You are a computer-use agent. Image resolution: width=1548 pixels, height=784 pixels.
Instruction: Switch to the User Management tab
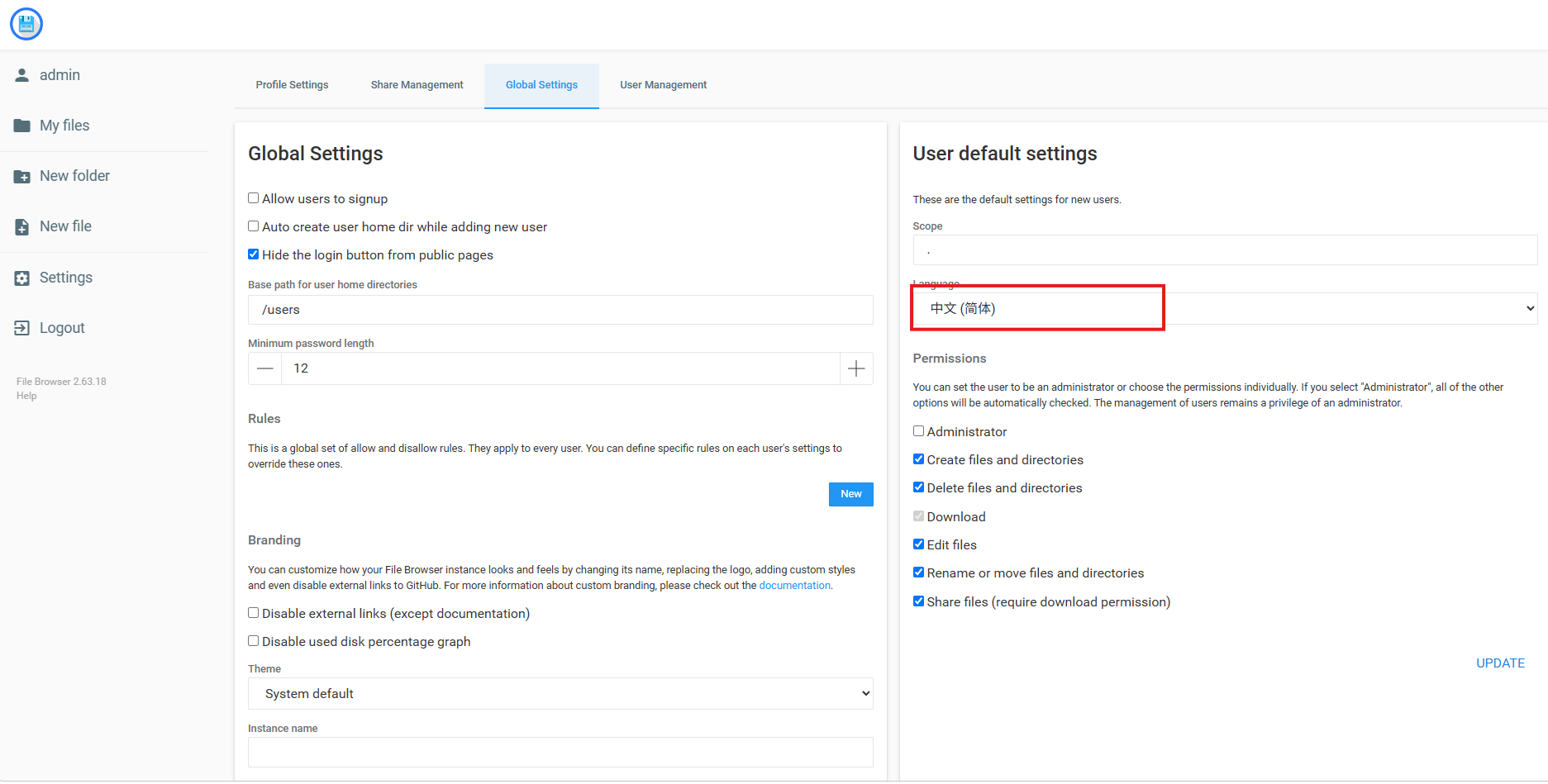(664, 85)
